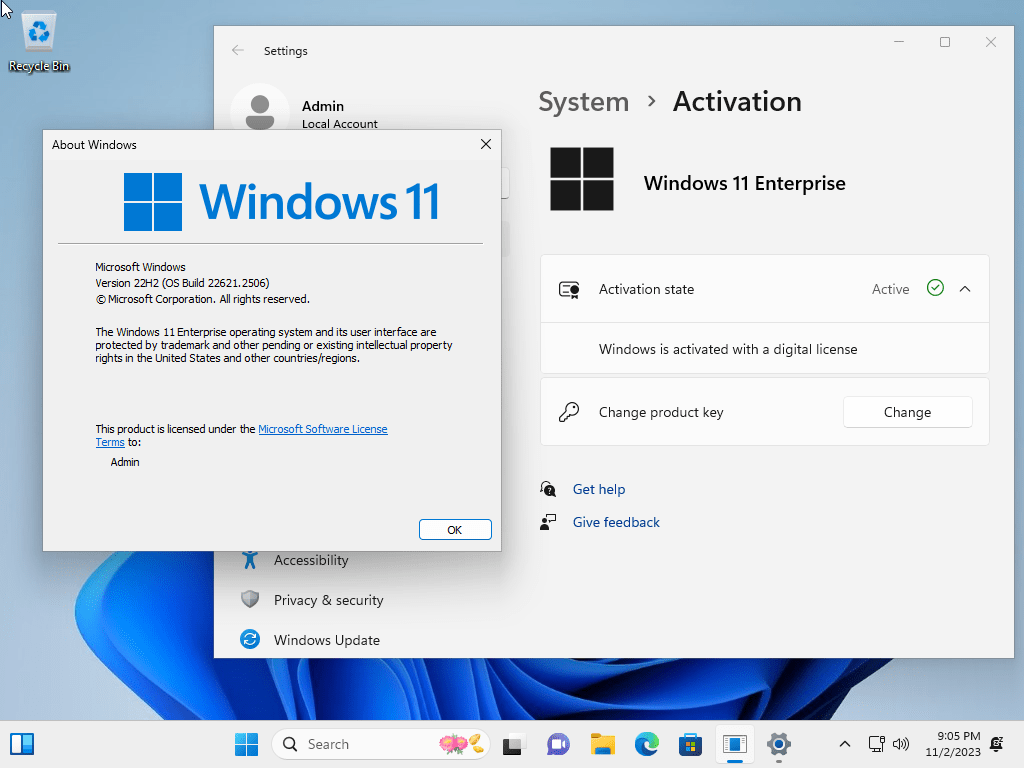
Task: Open Task View on the taskbar
Action: 513,744
